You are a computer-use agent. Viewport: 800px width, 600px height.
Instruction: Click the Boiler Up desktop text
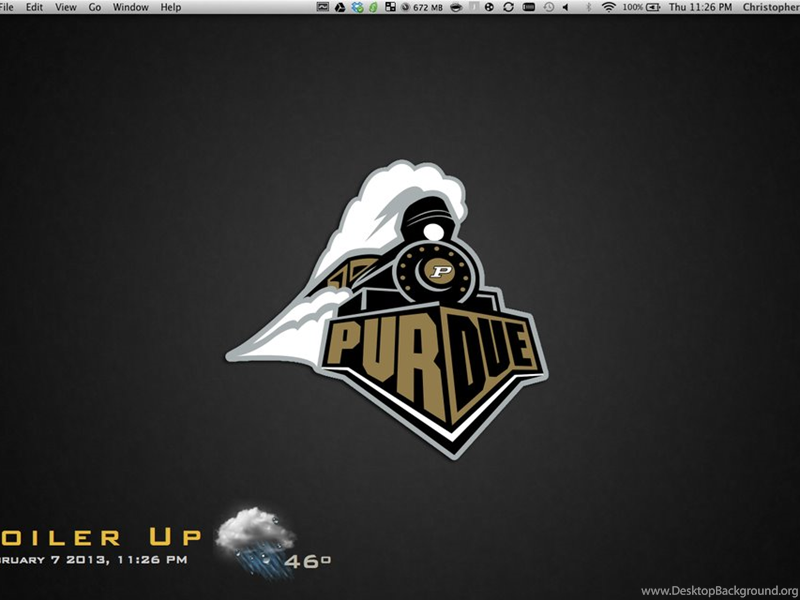point(101,537)
